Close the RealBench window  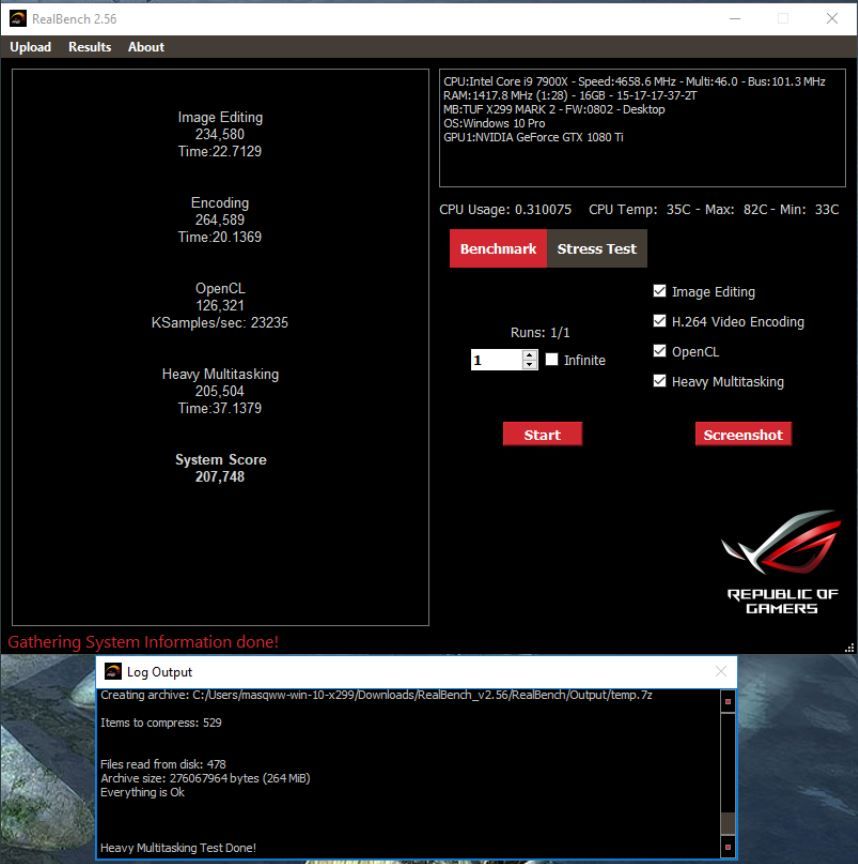(832, 18)
